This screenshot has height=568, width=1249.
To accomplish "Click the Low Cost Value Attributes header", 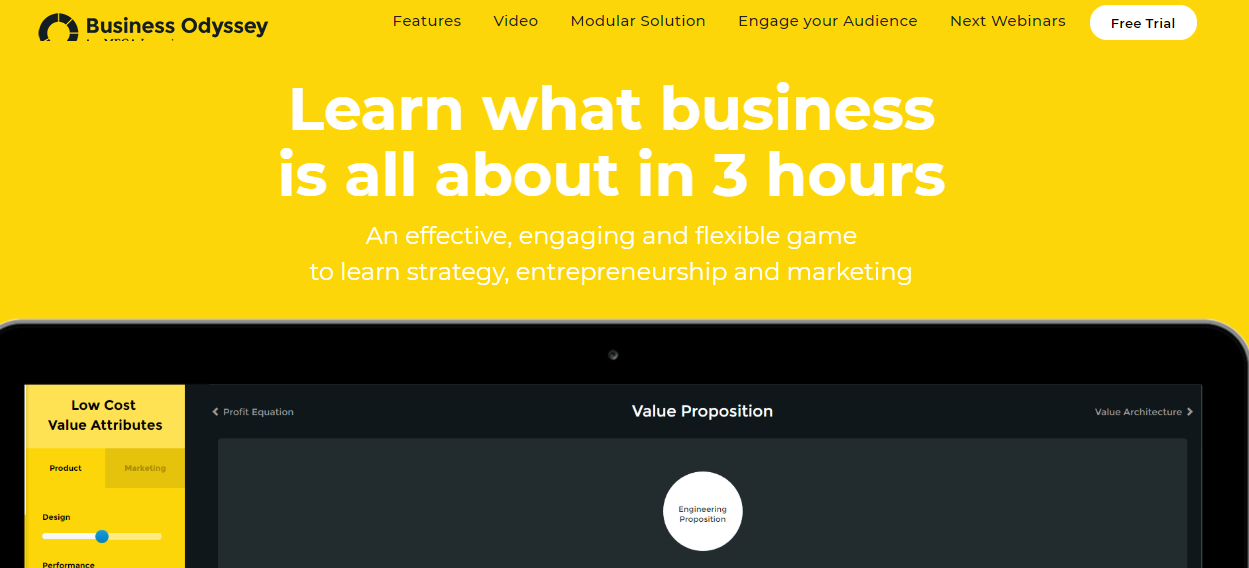I will [105, 415].
